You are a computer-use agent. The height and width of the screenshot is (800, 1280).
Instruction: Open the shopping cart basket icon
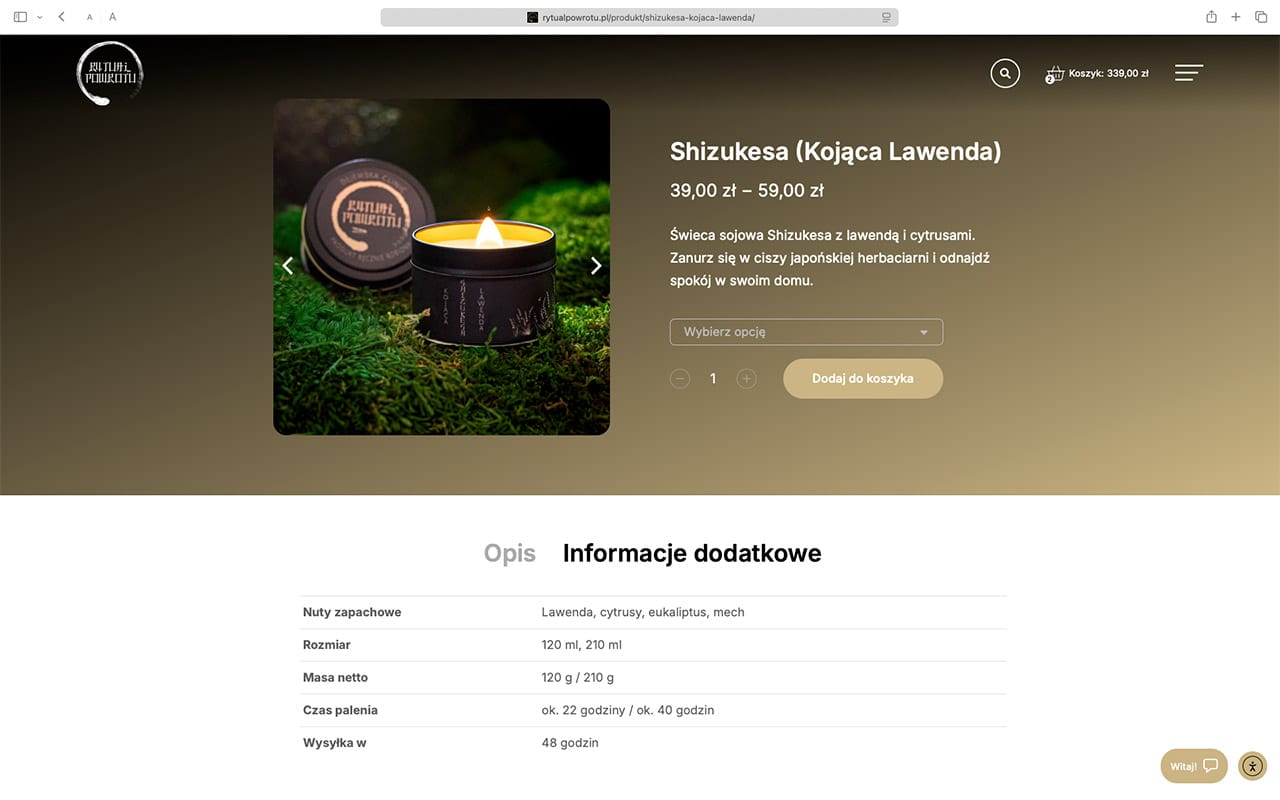1054,74
